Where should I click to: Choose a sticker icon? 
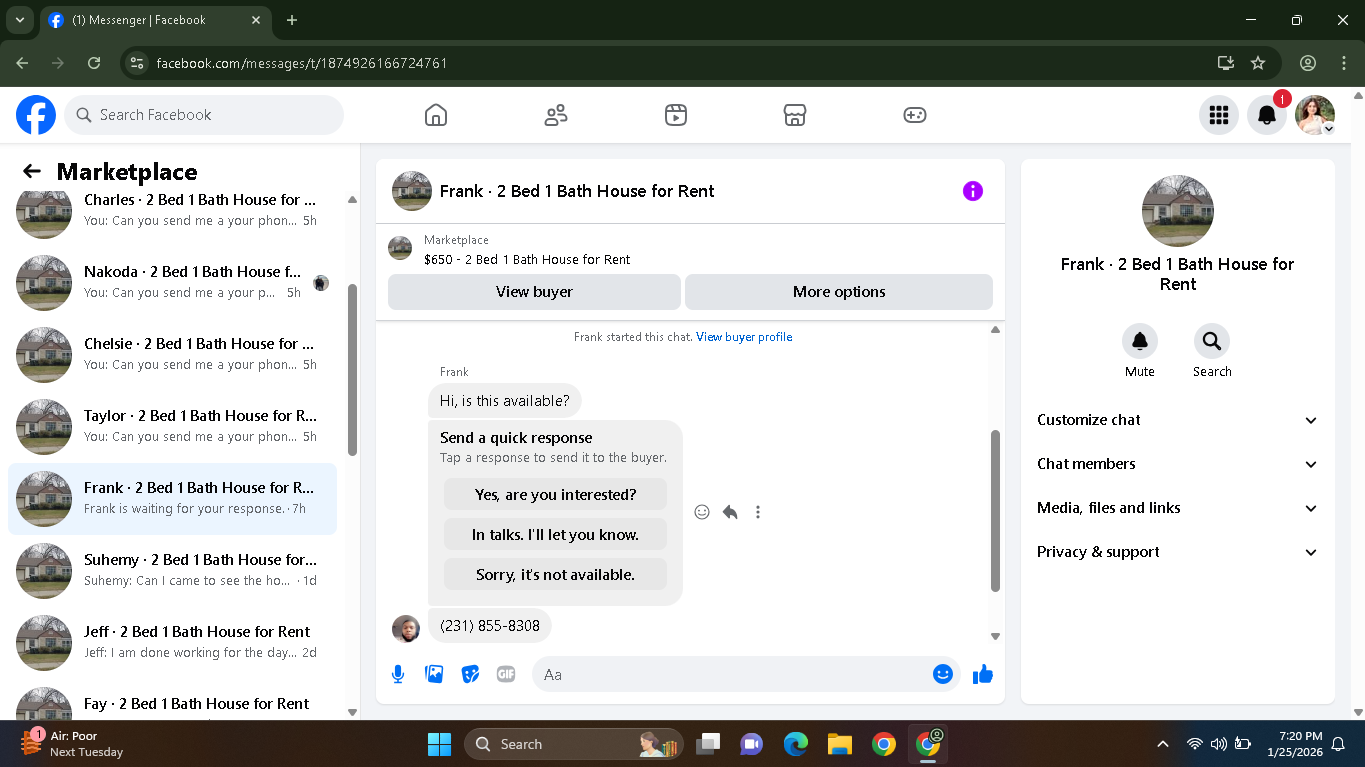pos(470,674)
